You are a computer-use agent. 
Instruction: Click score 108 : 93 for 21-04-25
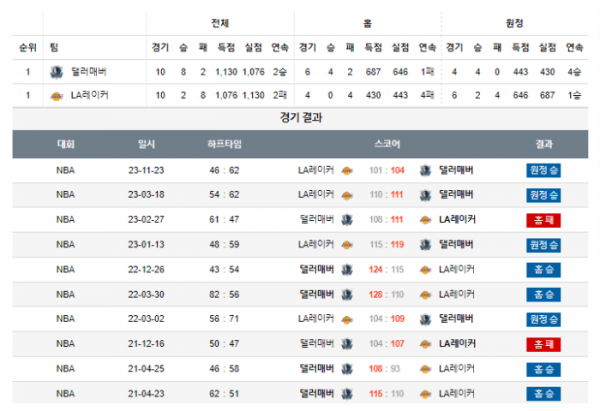(x=384, y=369)
